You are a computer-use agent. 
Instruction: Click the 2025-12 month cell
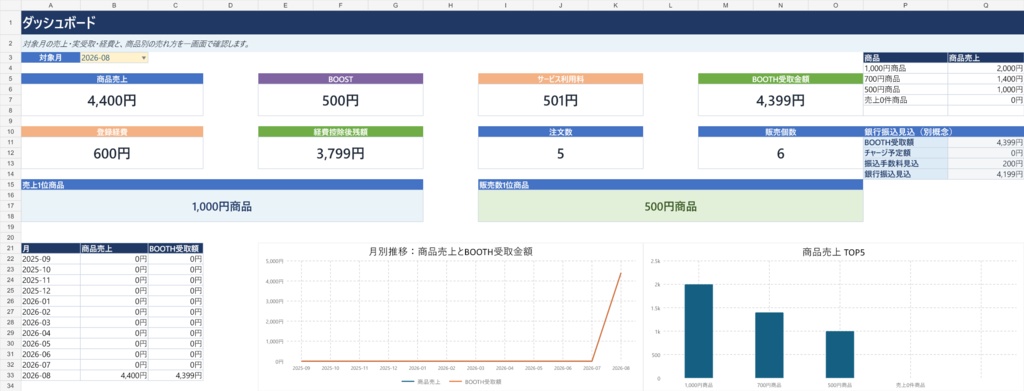[51, 290]
